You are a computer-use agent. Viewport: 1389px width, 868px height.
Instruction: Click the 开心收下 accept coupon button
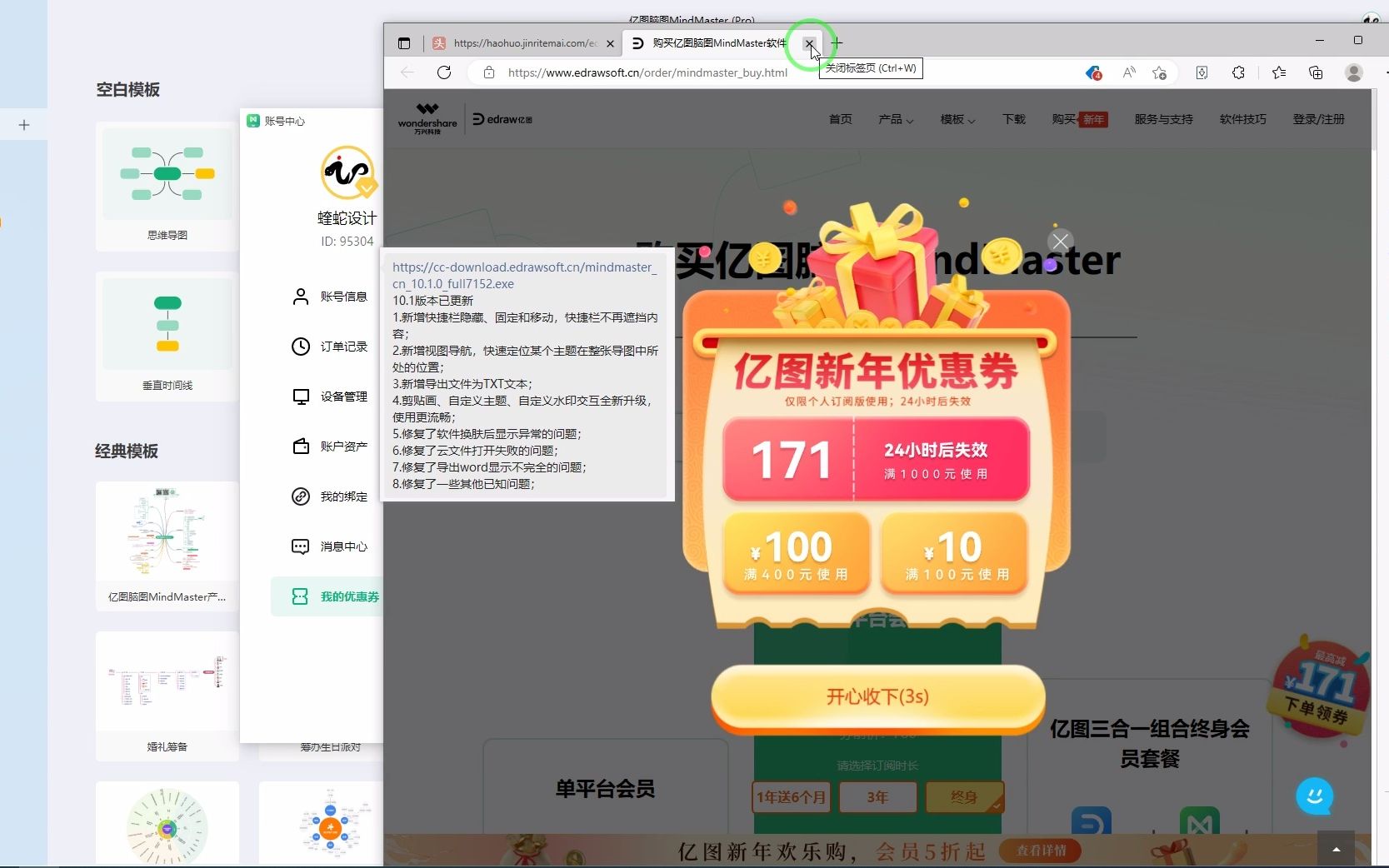876,698
